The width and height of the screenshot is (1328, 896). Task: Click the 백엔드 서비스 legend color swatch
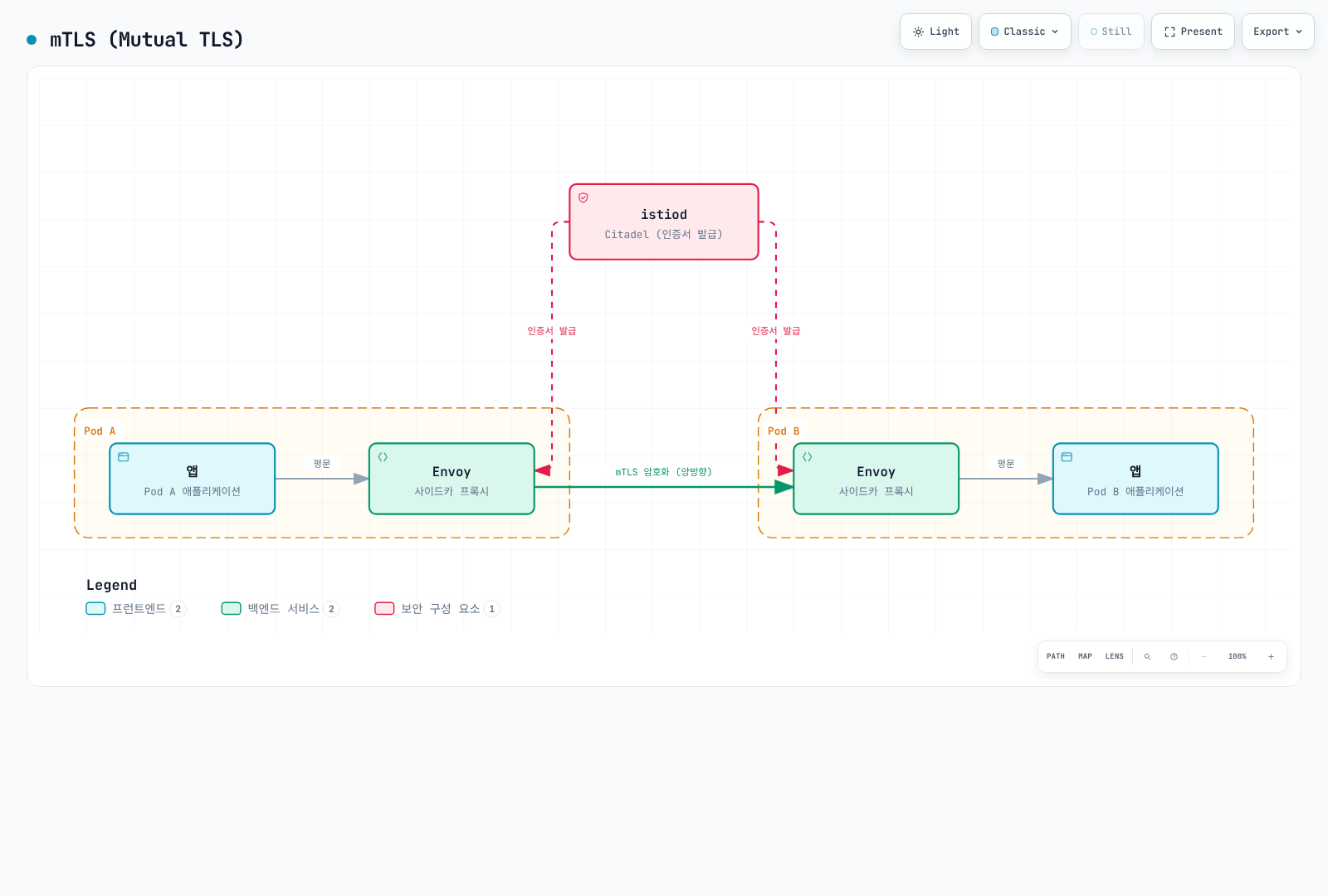(231, 608)
